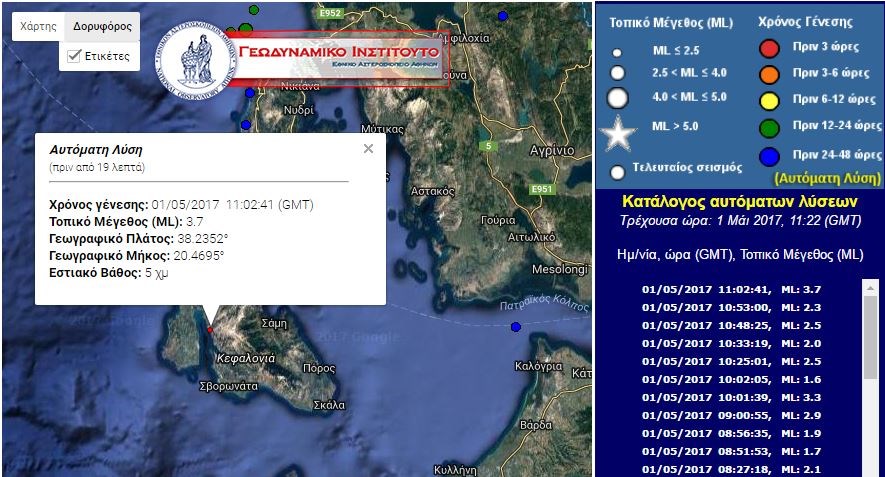Screen dimensions: 885x477
Task: Click the orange Πριν 3-6 ώρες swatch
Action: click(x=769, y=74)
